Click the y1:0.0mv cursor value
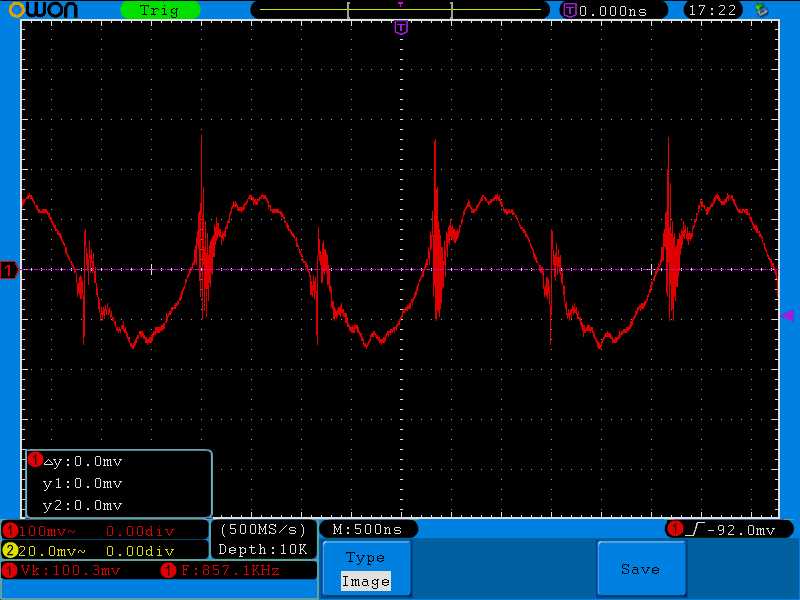This screenshot has height=600, width=800. tap(83, 483)
